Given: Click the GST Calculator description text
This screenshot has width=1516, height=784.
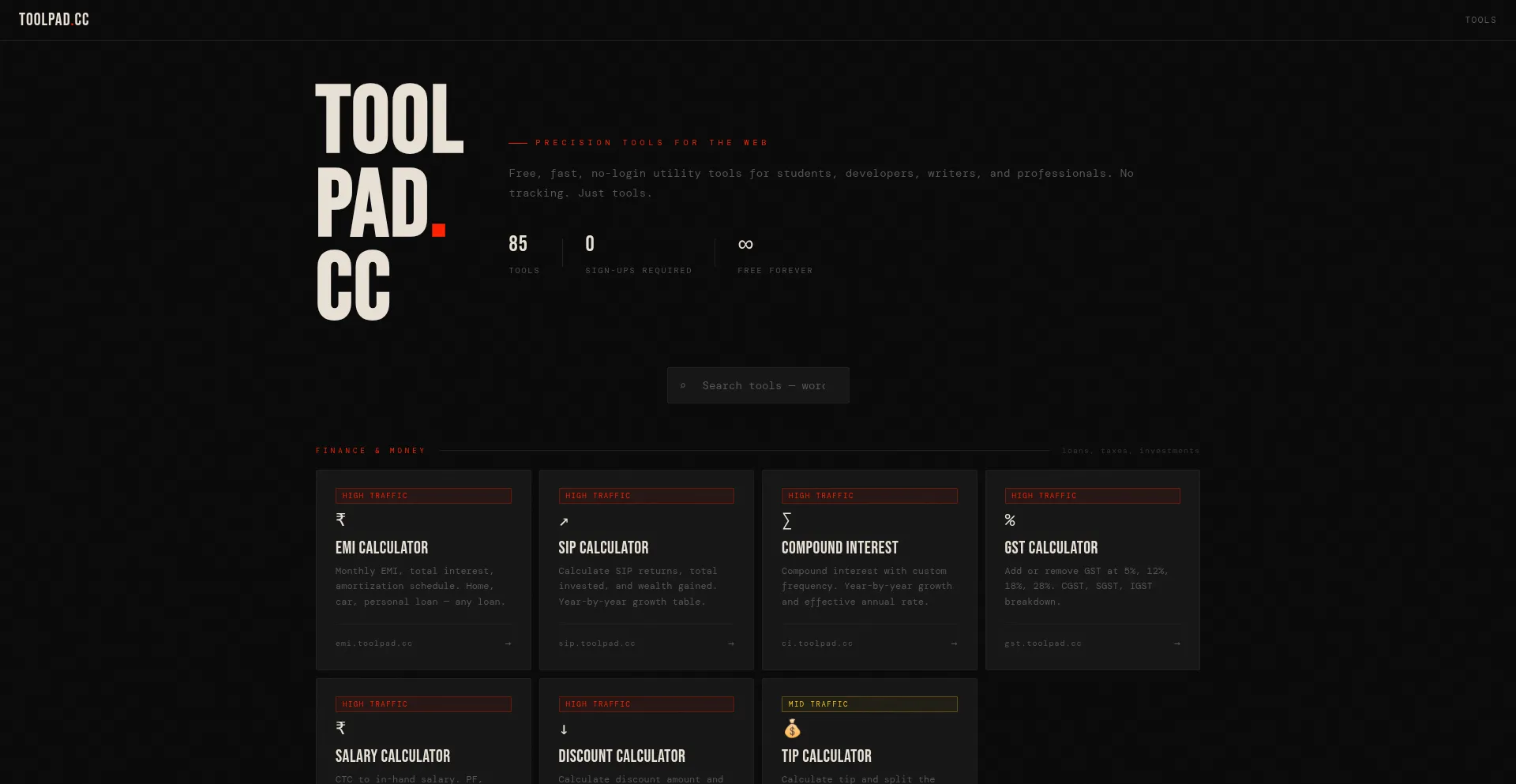Looking at the screenshot, I should 1086,586.
